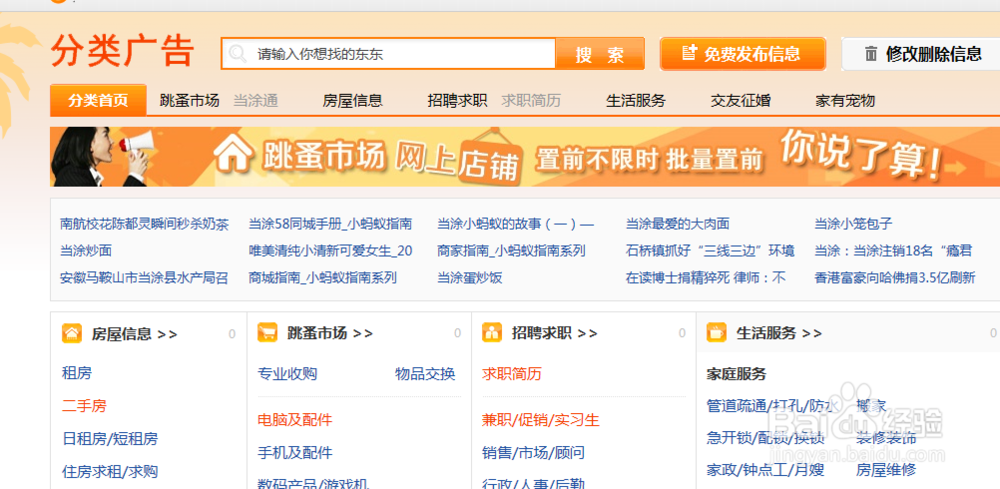Viewport: 1000px width, 489px height.
Task: Select 家政/钟点工/月嫂 link
Action: coord(766,470)
